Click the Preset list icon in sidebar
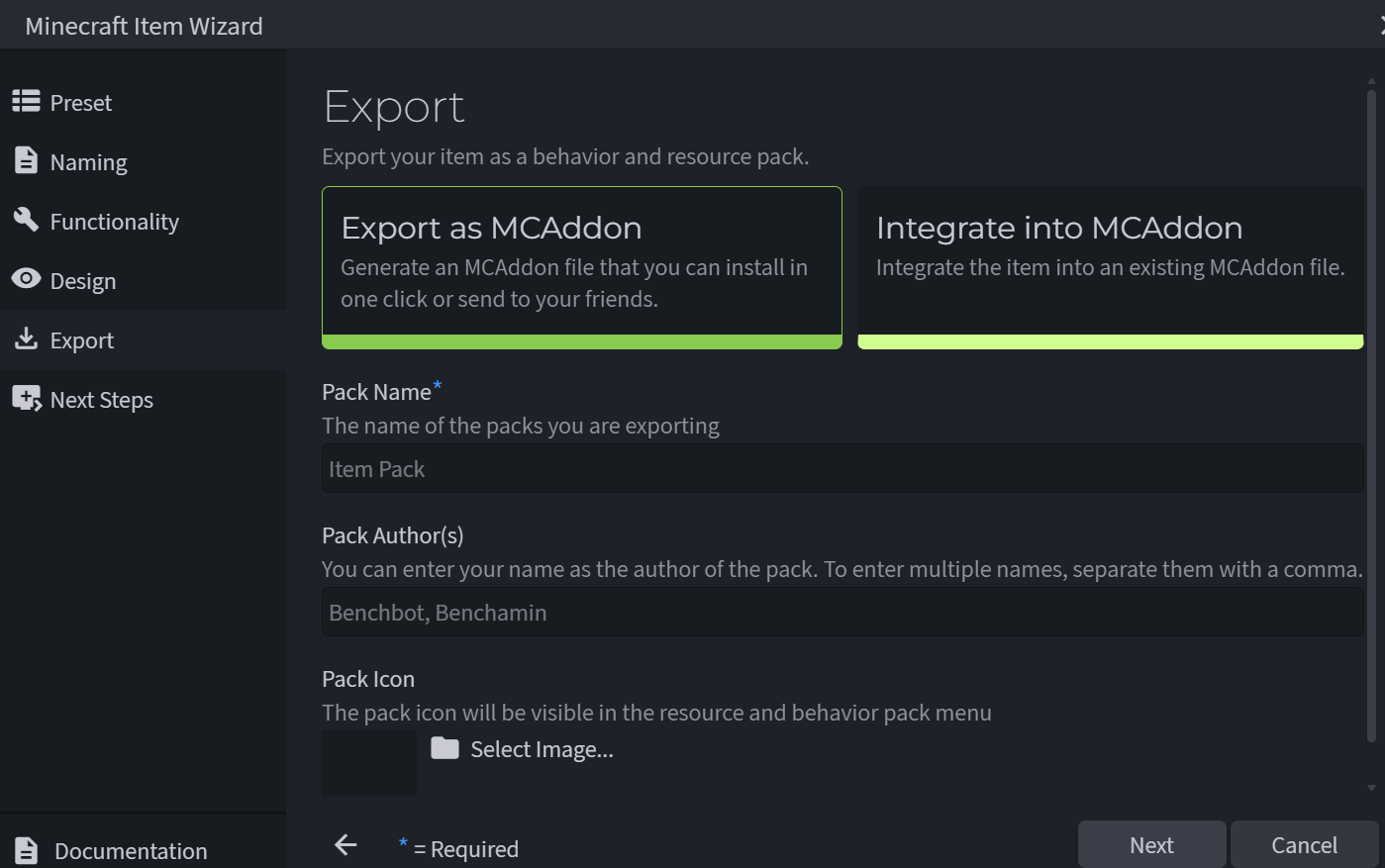Screen dimensions: 1385x868 (x=26, y=101)
